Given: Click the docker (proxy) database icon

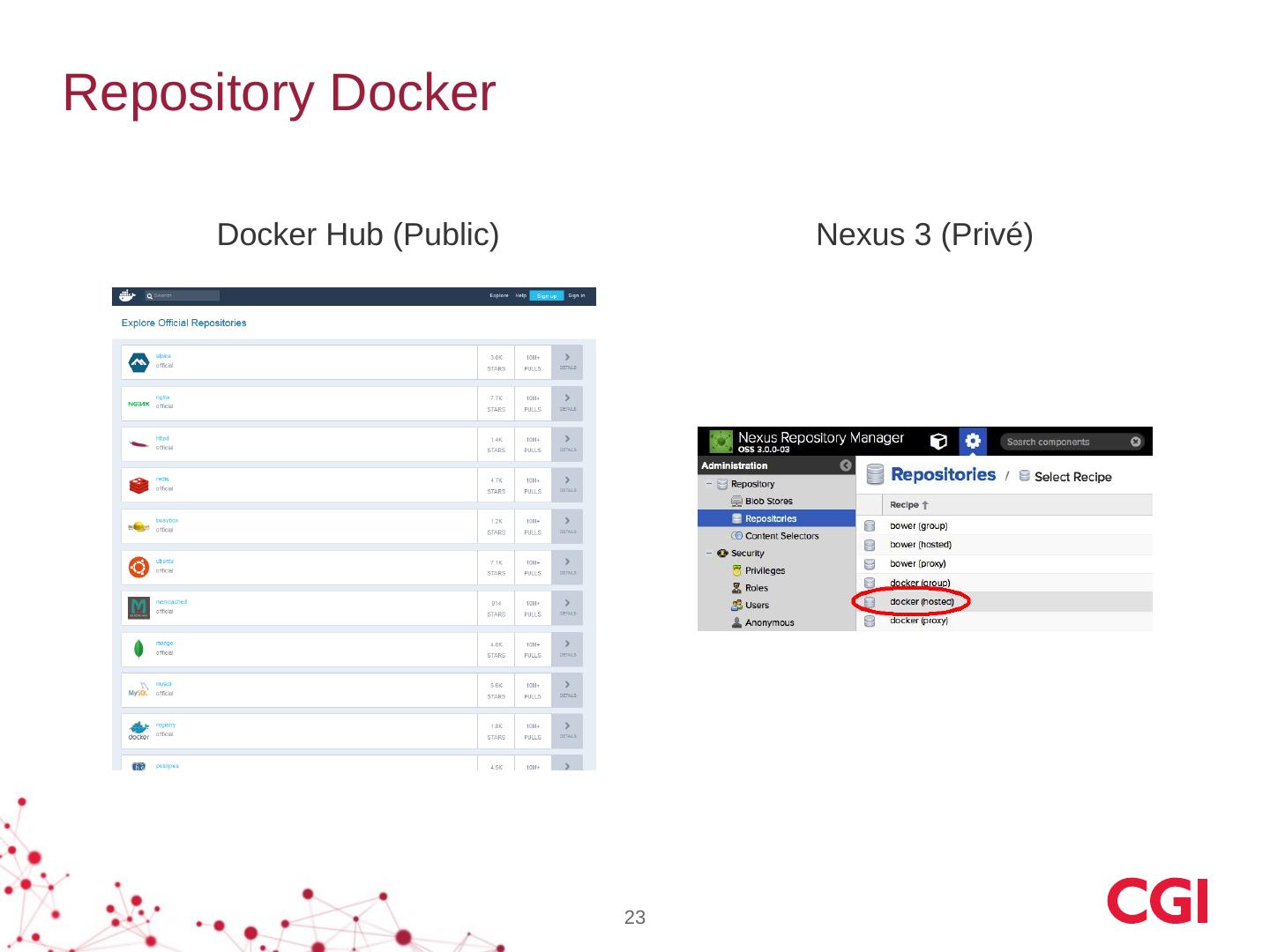Looking at the screenshot, I should (870, 621).
